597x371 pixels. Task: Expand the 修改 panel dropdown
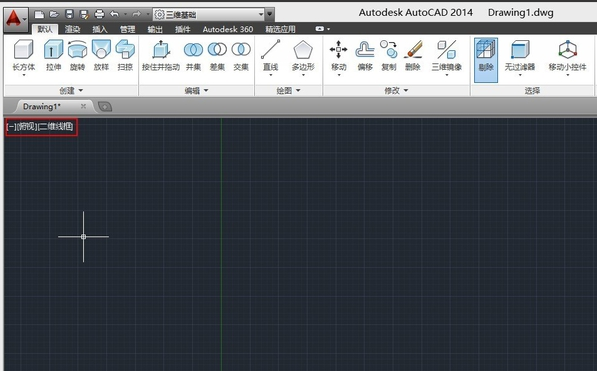pos(406,91)
